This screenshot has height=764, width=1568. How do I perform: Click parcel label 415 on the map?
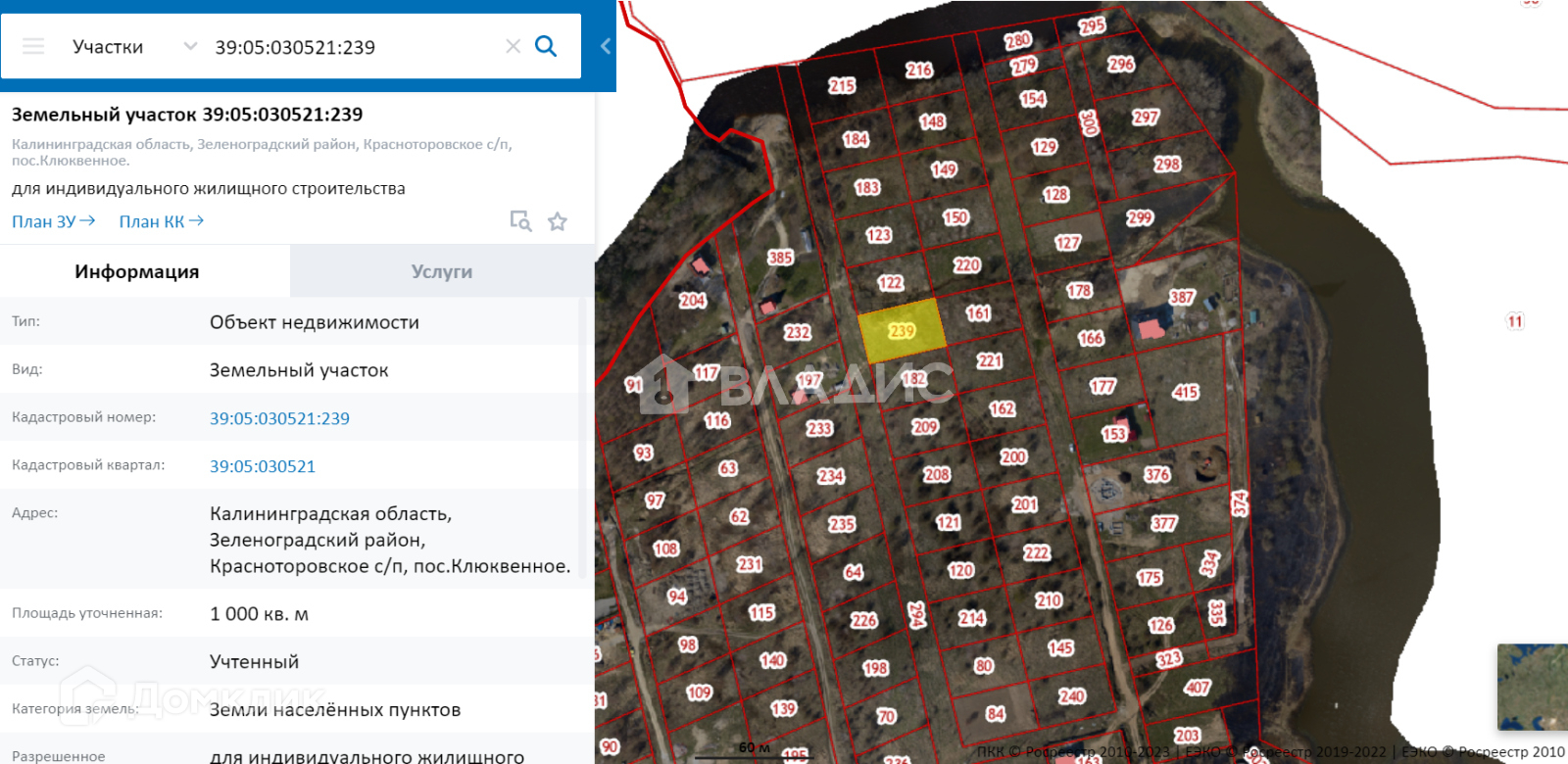(x=1186, y=392)
